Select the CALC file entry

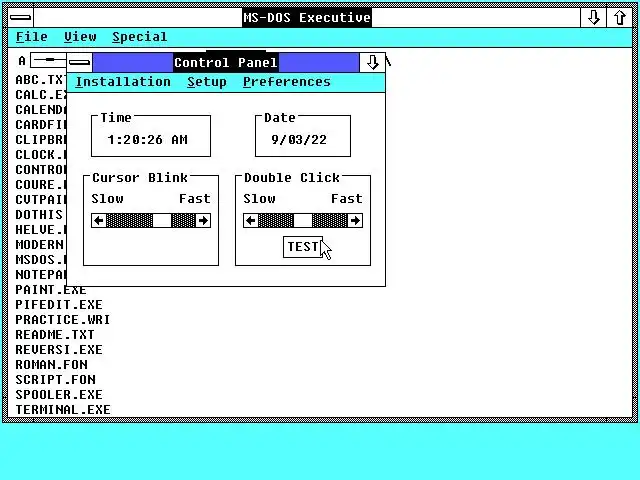coord(40,95)
